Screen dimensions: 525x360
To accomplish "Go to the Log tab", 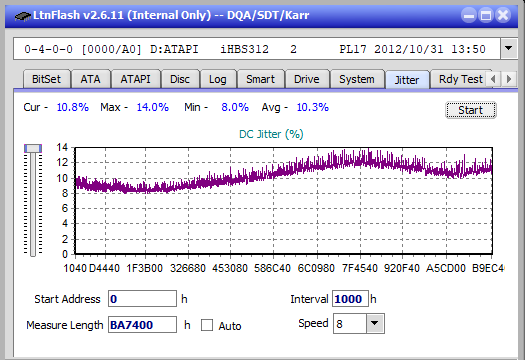I will (x=218, y=79).
